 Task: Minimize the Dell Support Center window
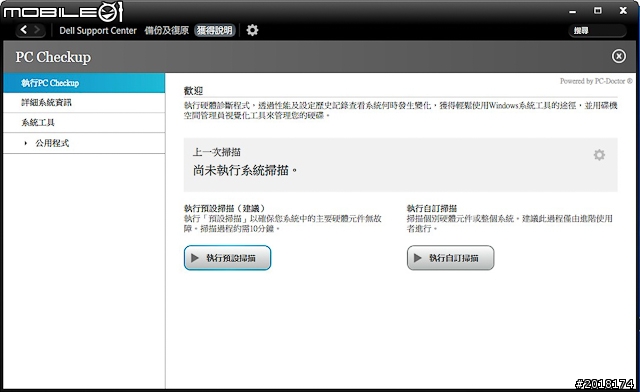573,11
